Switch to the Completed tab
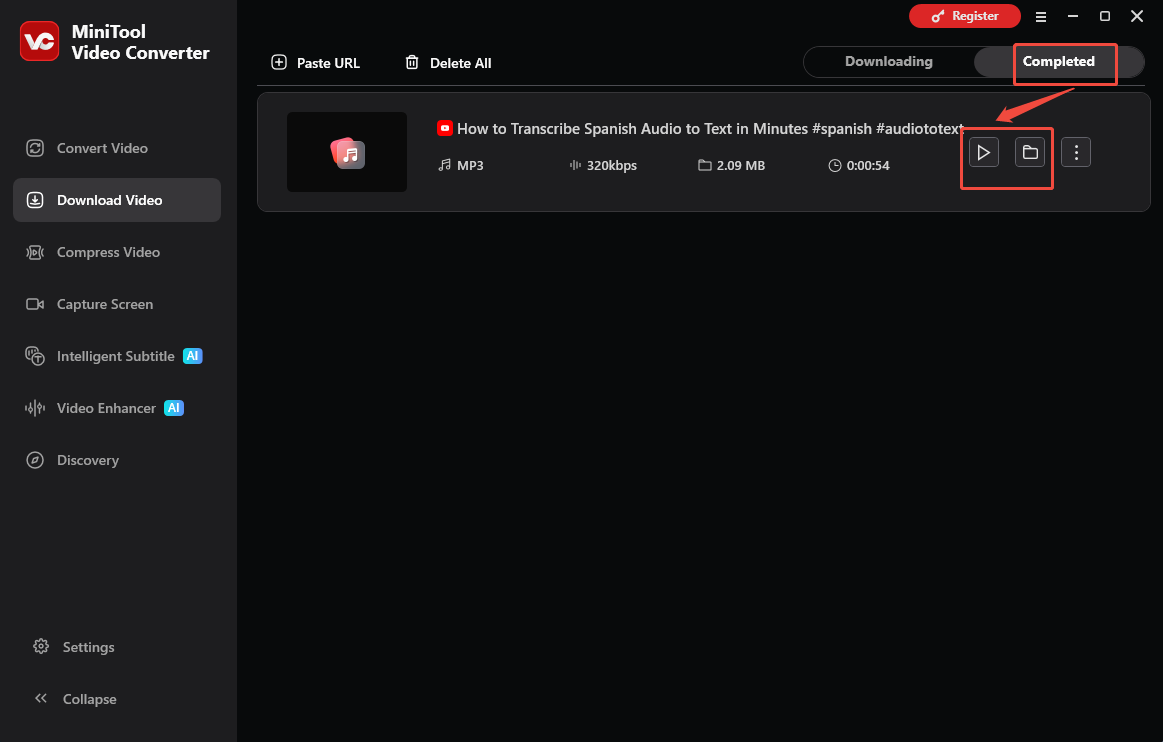The width and height of the screenshot is (1163, 742). click(x=1058, y=62)
